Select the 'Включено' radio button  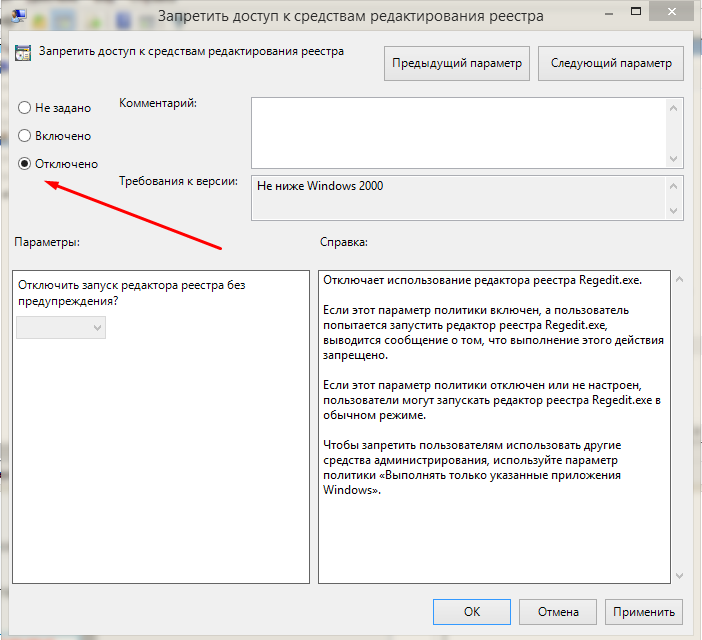point(25,136)
